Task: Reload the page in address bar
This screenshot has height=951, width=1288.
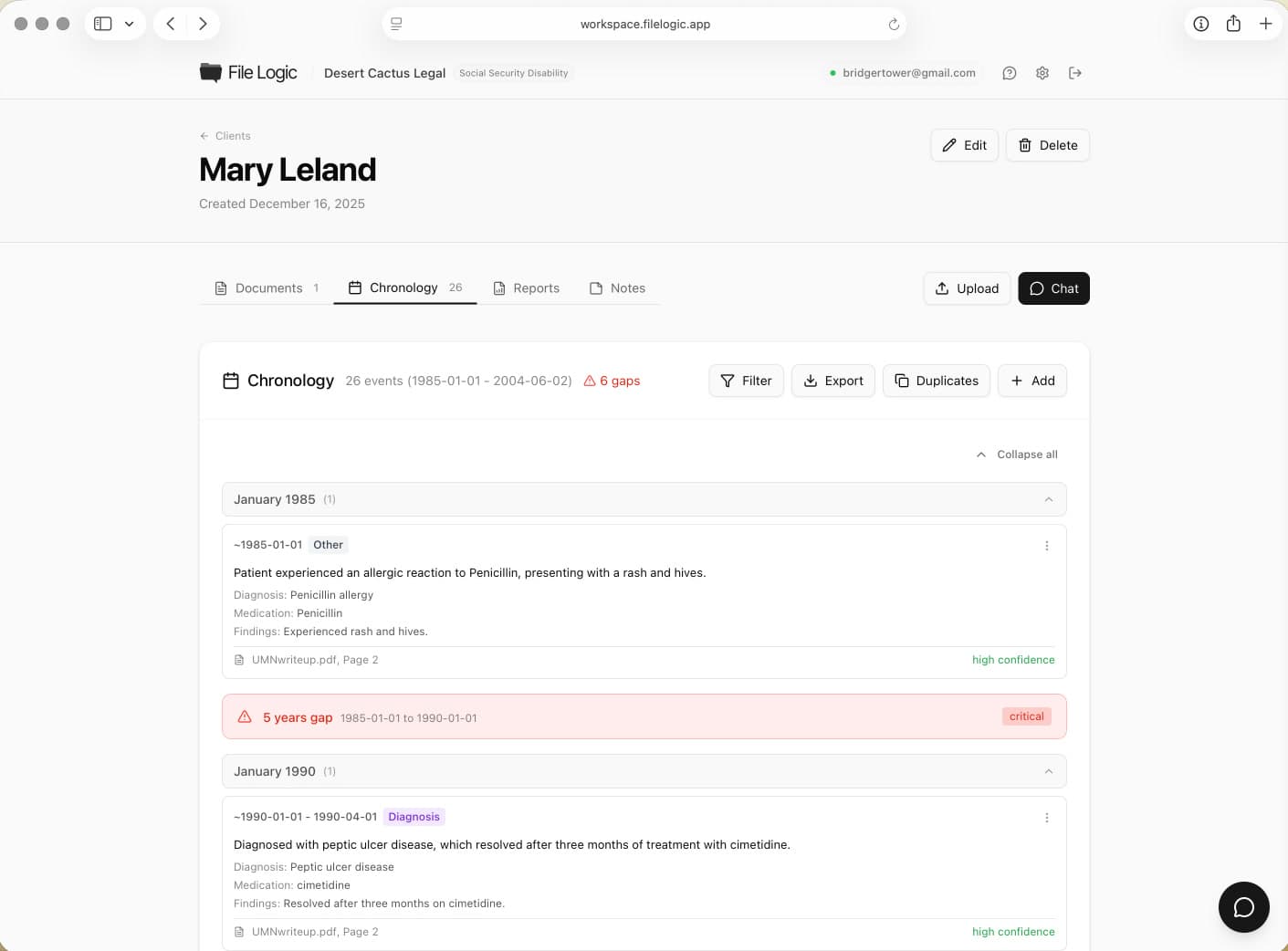Action: coord(894,25)
